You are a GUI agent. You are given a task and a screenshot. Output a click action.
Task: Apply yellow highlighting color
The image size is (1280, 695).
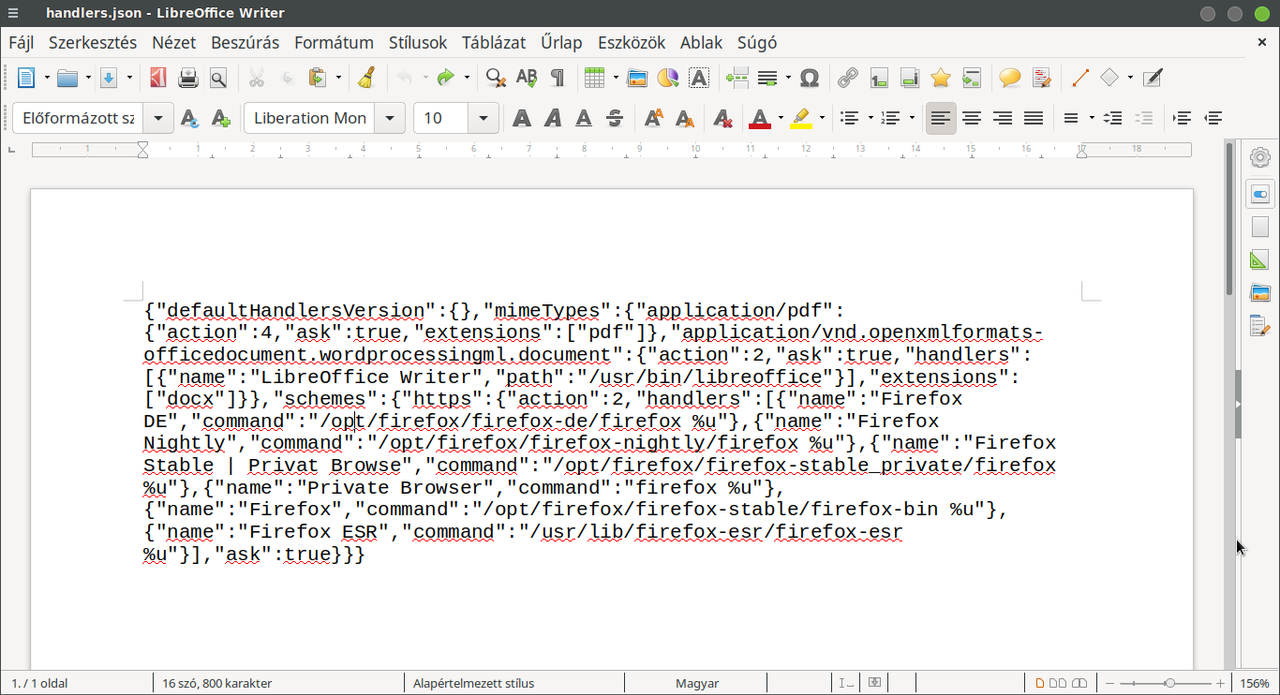[x=800, y=118]
